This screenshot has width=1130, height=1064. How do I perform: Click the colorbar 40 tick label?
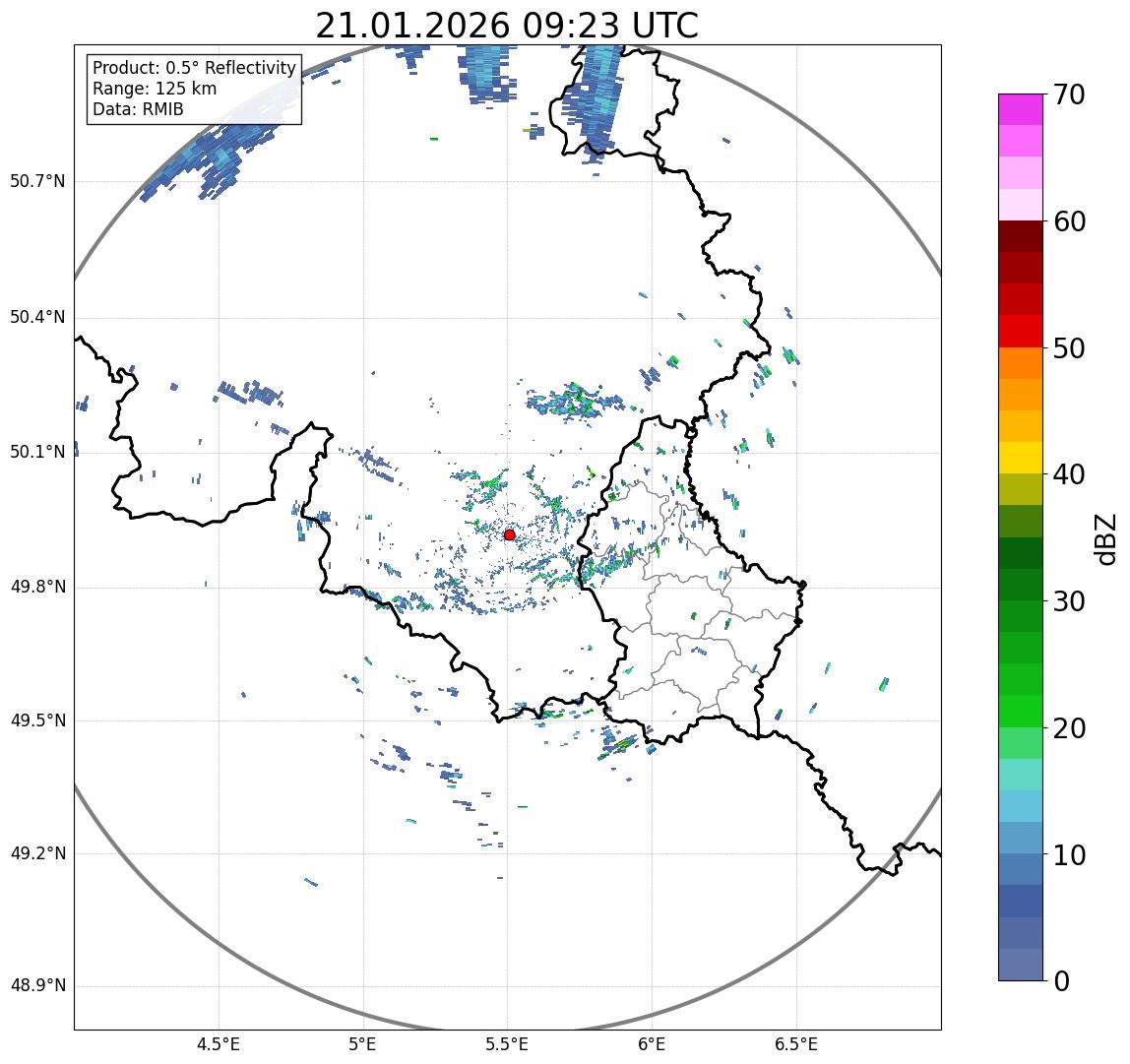tap(1069, 475)
